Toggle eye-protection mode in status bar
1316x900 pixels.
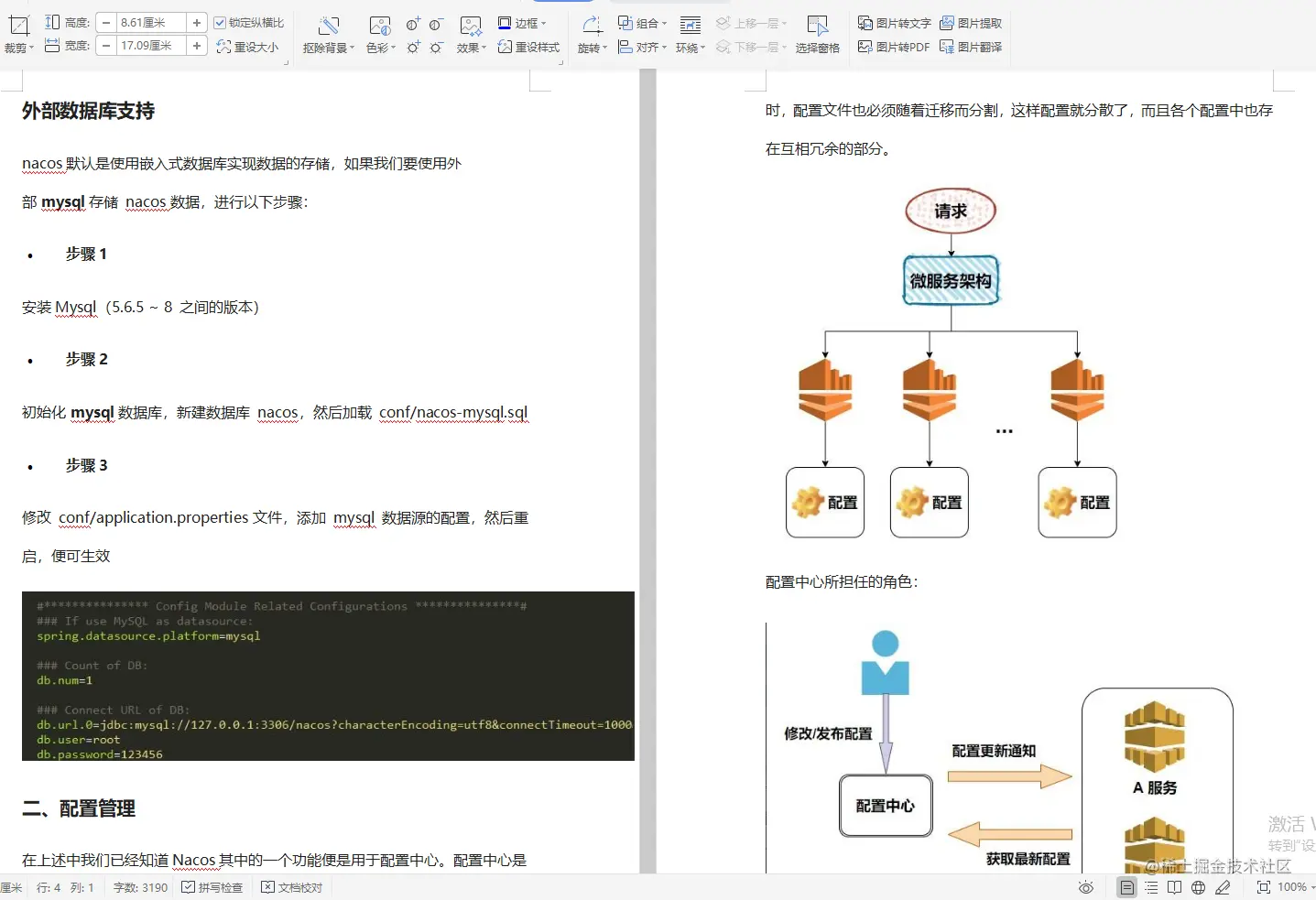(1085, 886)
